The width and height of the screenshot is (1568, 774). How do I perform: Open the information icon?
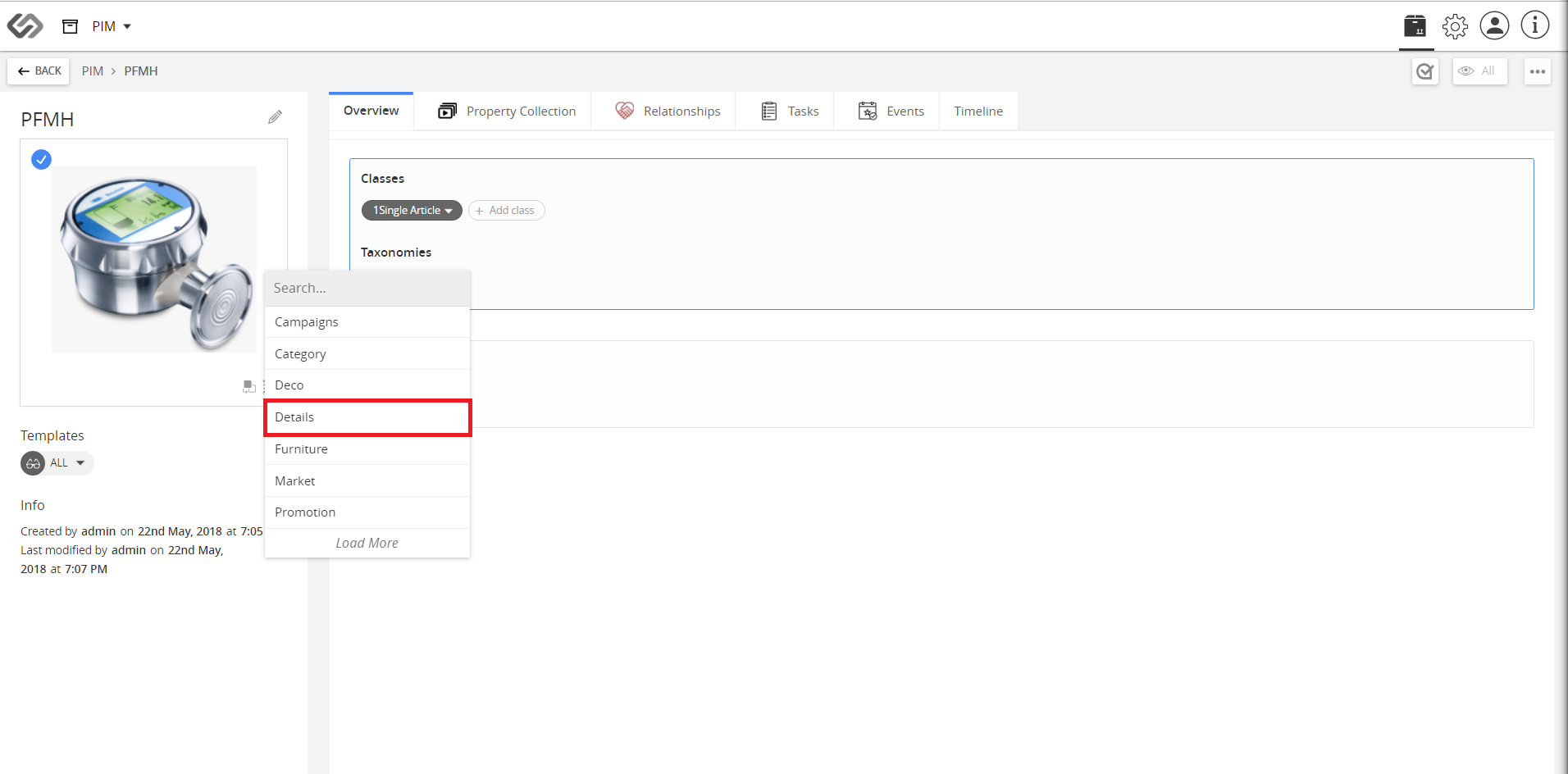1534,25
